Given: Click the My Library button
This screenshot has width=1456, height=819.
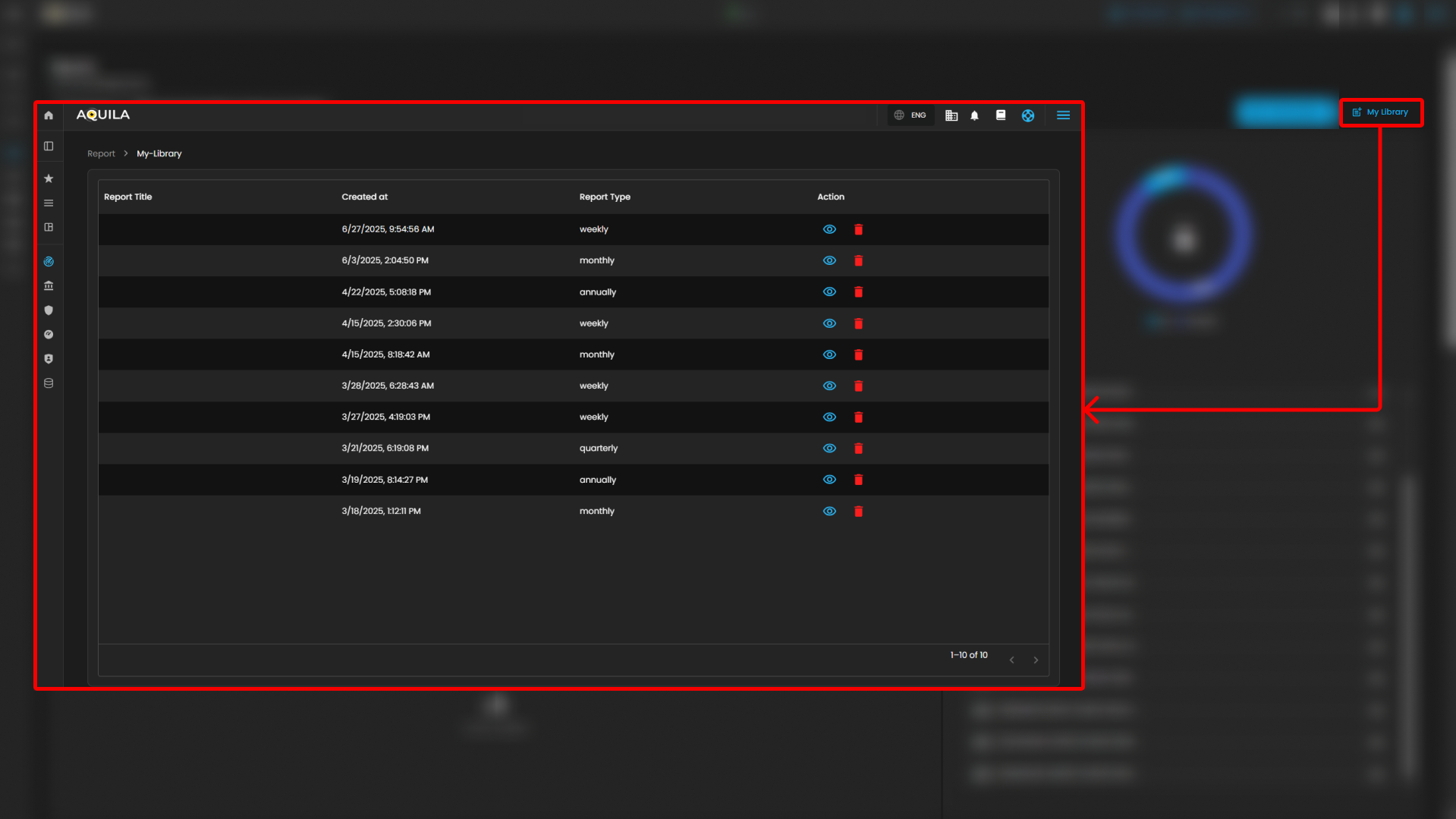Looking at the screenshot, I should click(1381, 112).
